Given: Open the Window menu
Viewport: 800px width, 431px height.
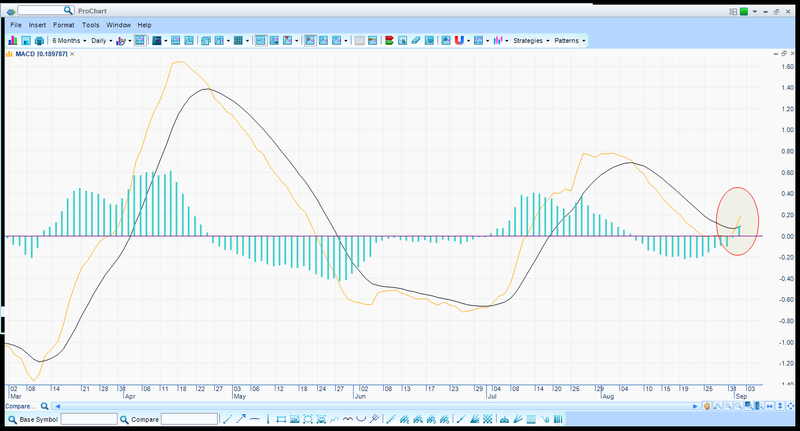Looking at the screenshot, I should (118, 24).
